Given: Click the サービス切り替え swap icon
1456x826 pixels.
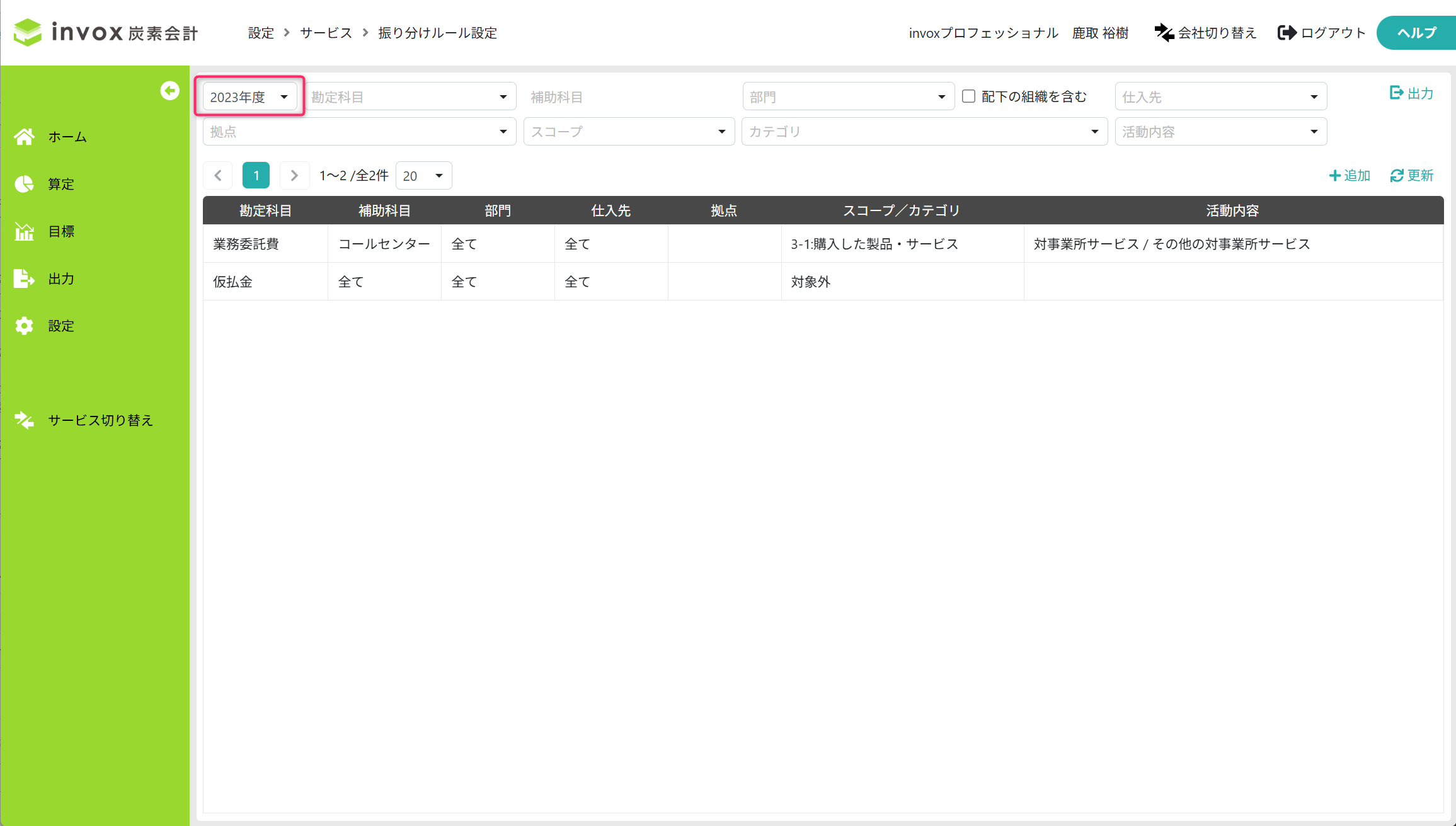Looking at the screenshot, I should pyautogui.click(x=25, y=420).
